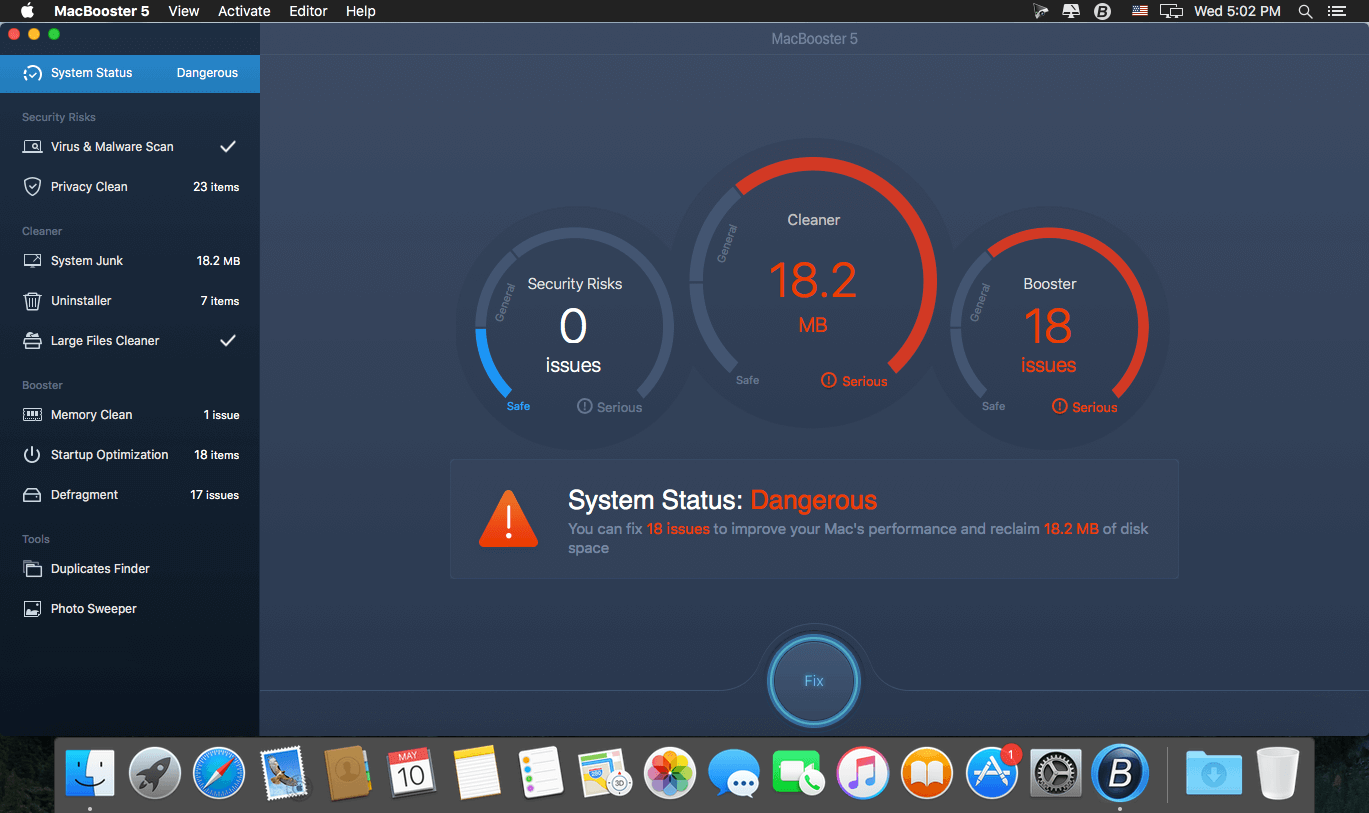Click the Virus & Malware Scan icon
Image resolution: width=1369 pixels, height=813 pixels.
tap(32, 147)
